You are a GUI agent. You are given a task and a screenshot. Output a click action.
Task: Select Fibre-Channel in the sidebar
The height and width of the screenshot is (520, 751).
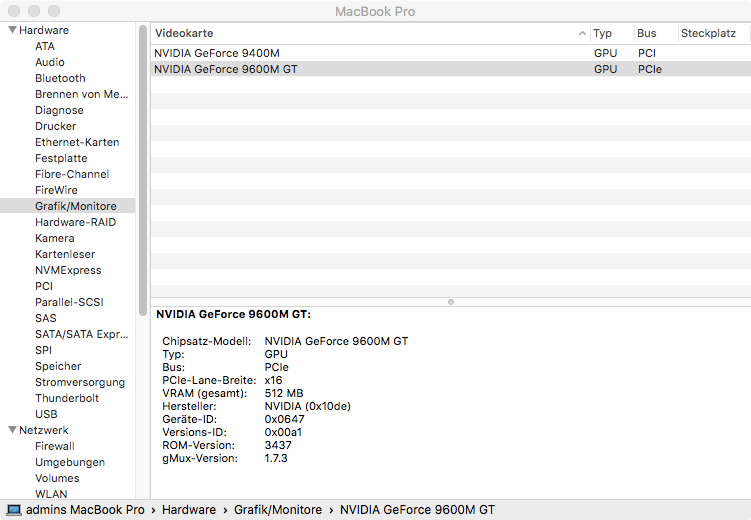[72, 174]
